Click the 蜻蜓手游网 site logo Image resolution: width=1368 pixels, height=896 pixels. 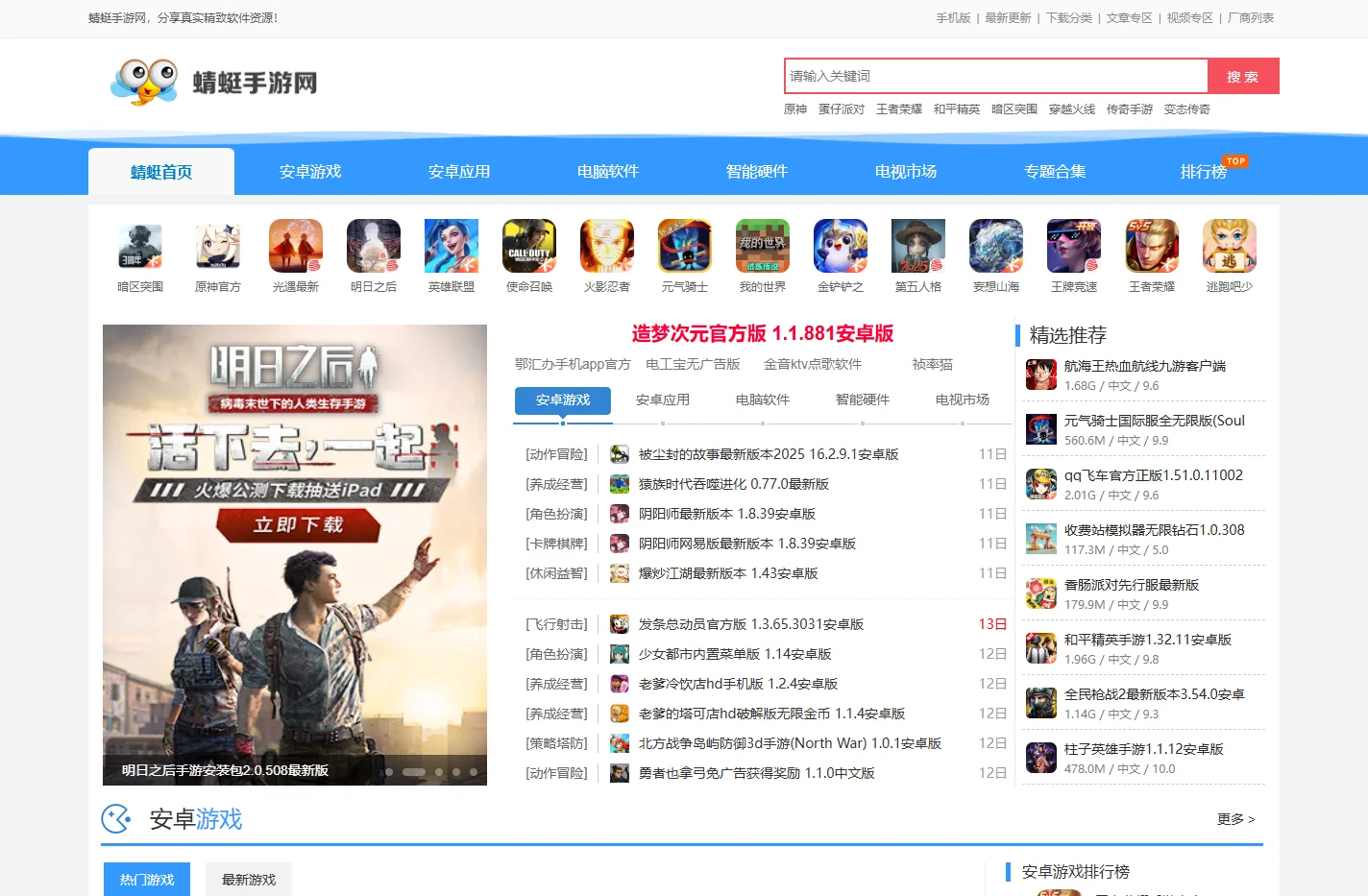tap(214, 82)
